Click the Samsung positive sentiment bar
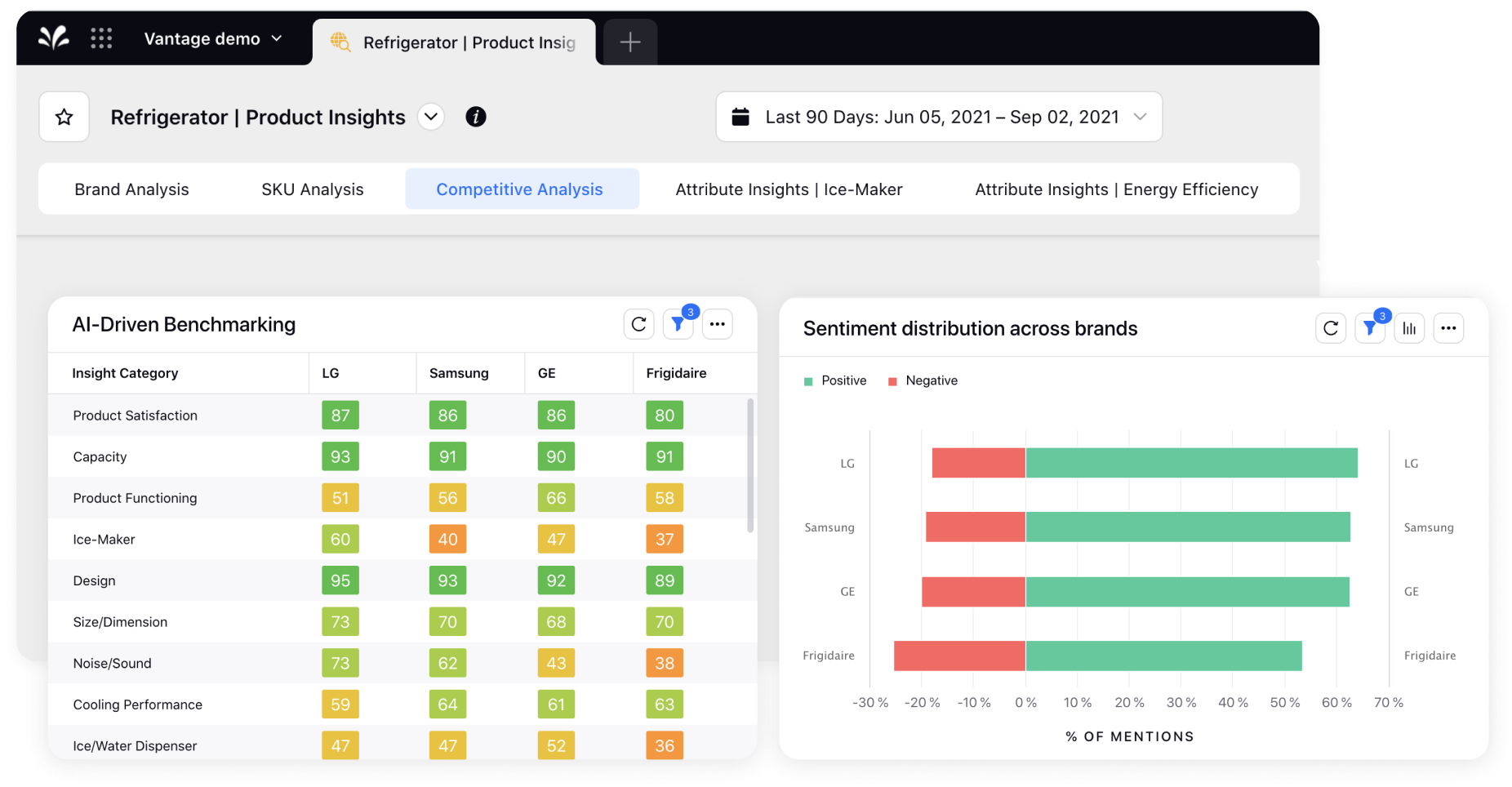1512x787 pixels. pos(1188,527)
